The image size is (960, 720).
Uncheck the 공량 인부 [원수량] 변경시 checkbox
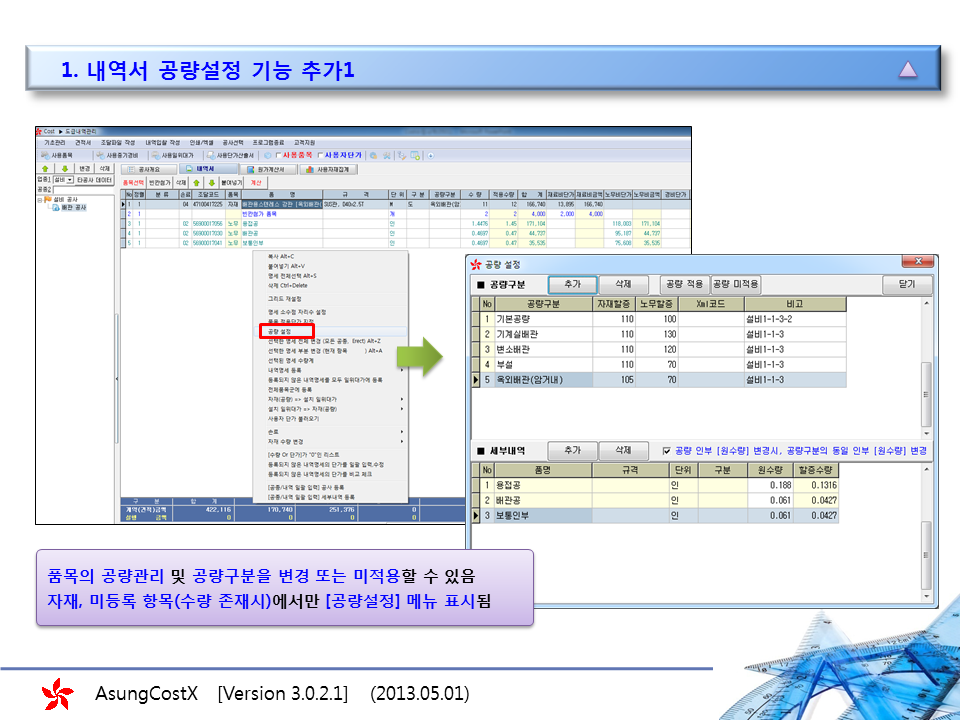tap(667, 452)
